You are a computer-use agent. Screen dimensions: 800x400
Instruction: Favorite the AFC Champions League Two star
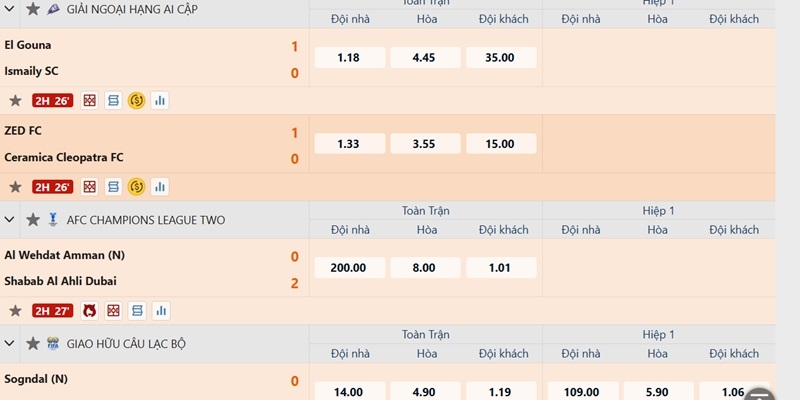(33, 220)
